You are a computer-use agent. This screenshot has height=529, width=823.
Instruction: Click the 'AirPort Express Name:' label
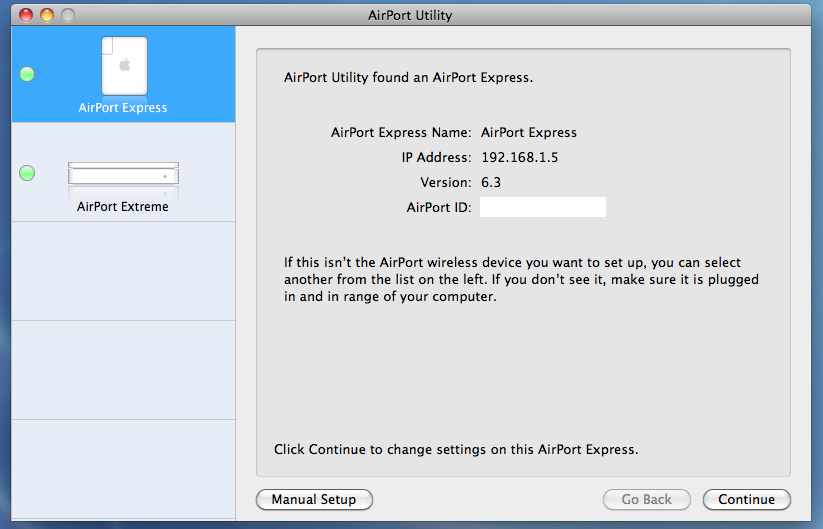click(x=401, y=132)
